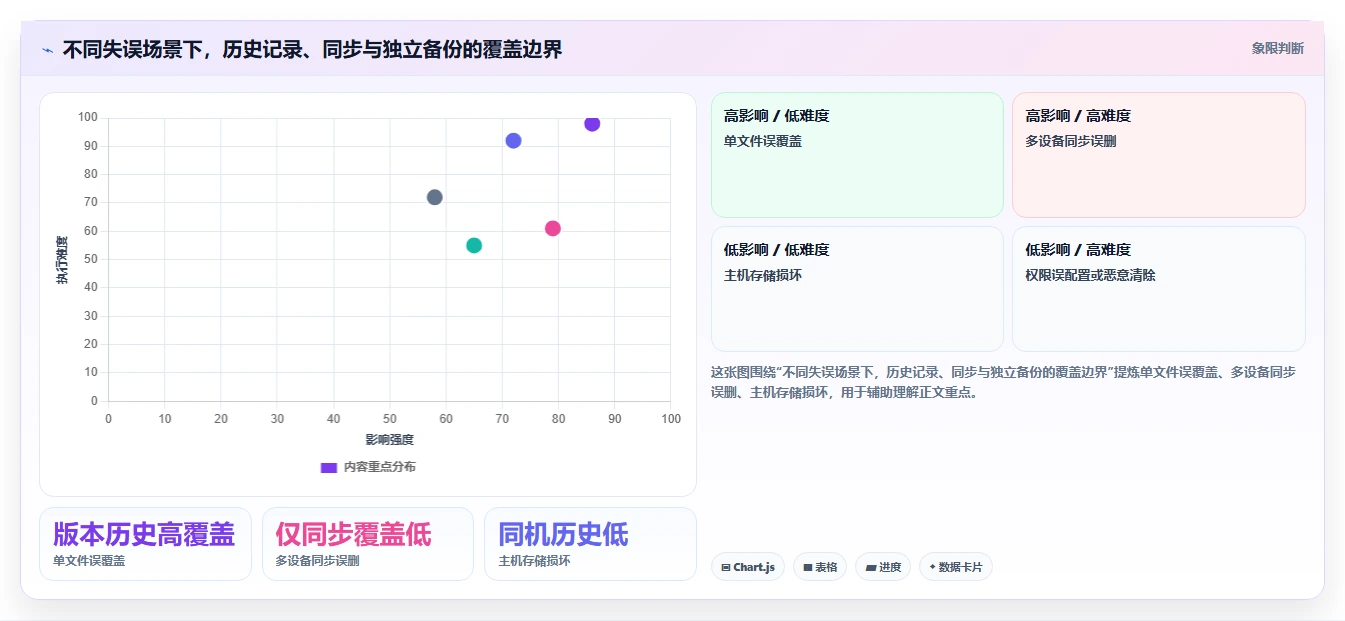This screenshot has height=621, width=1345.
Task: Click the lightning icon beside the title
Action: pyautogui.click(x=48, y=49)
